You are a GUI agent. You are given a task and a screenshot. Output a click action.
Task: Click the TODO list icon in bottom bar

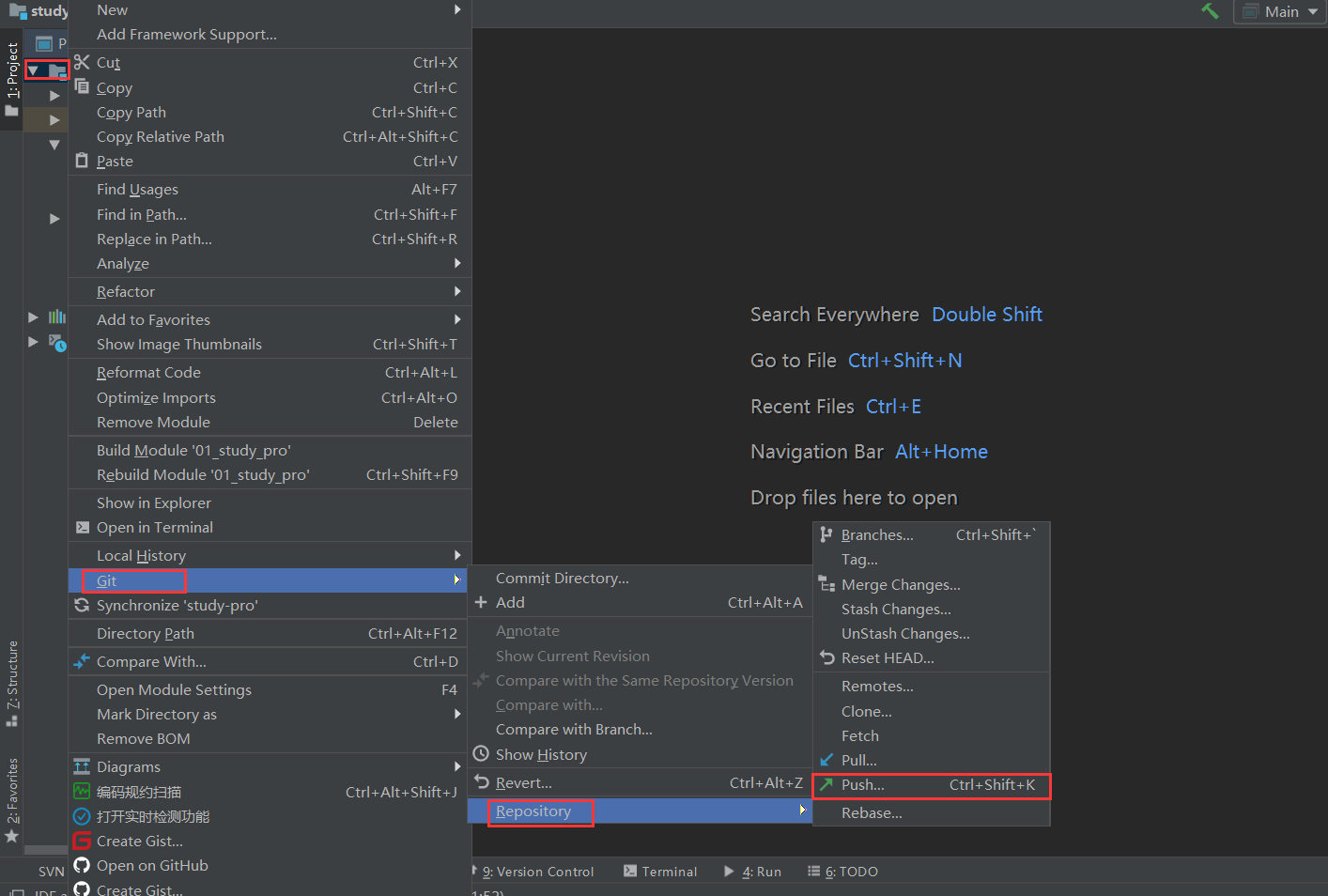point(813,871)
